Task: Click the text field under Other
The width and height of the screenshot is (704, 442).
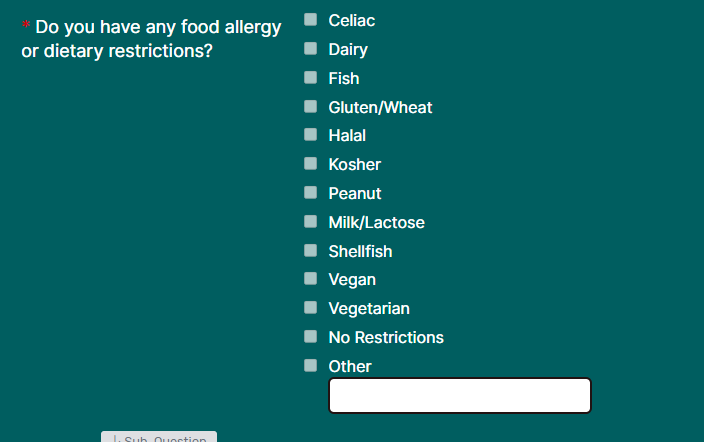Action: (x=460, y=395)
